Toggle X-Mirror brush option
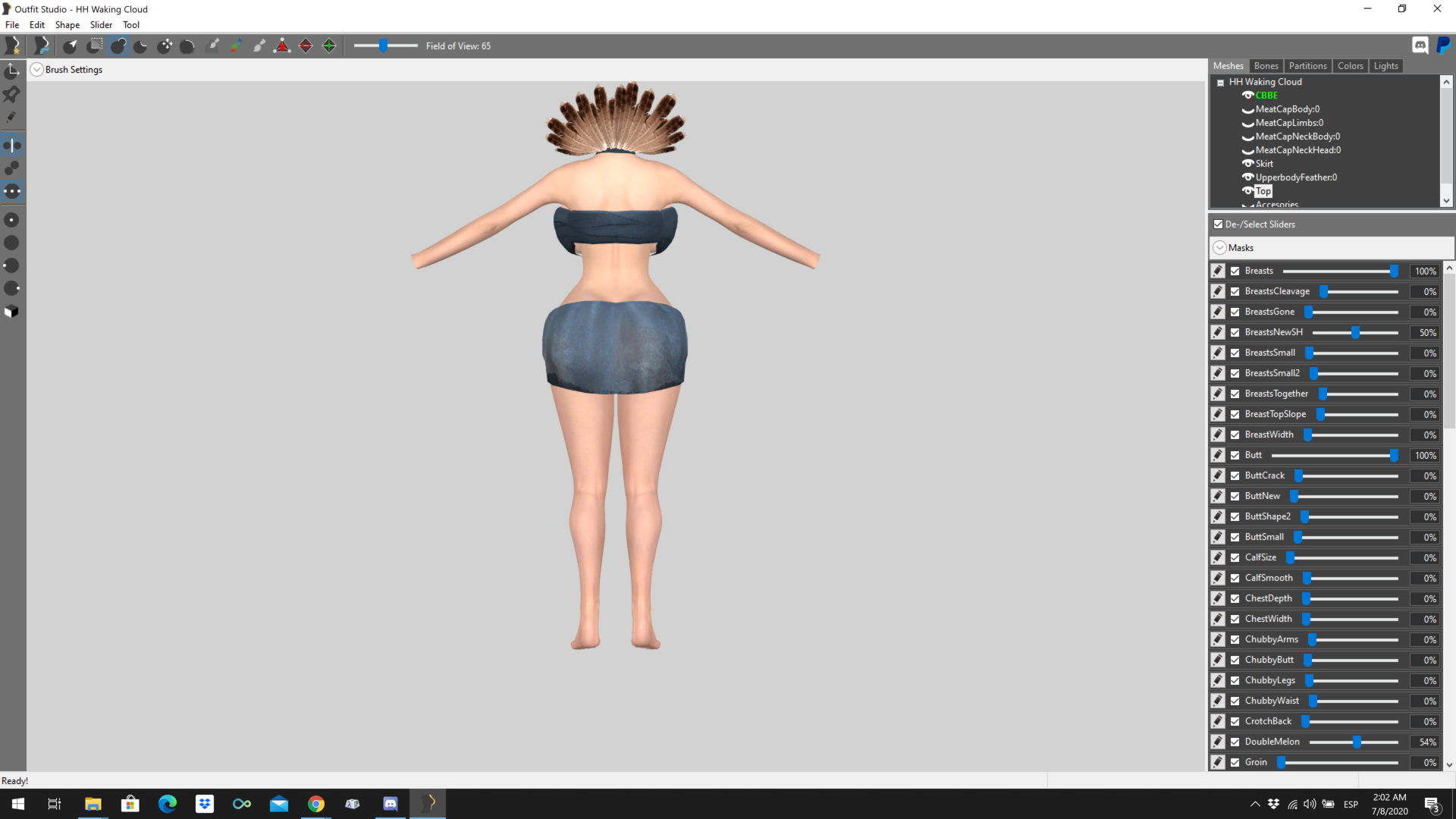Screen dimensions: 1456x819 pyautogui.click(x=12, y=145)
